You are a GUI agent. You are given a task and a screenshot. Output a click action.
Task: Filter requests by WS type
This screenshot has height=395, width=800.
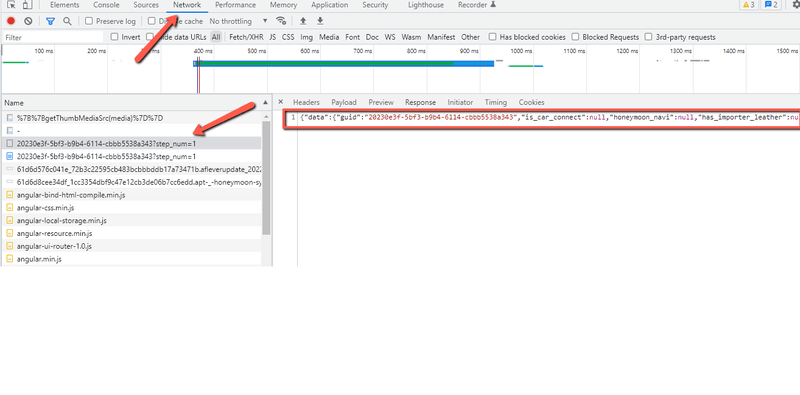click(390, 37)
